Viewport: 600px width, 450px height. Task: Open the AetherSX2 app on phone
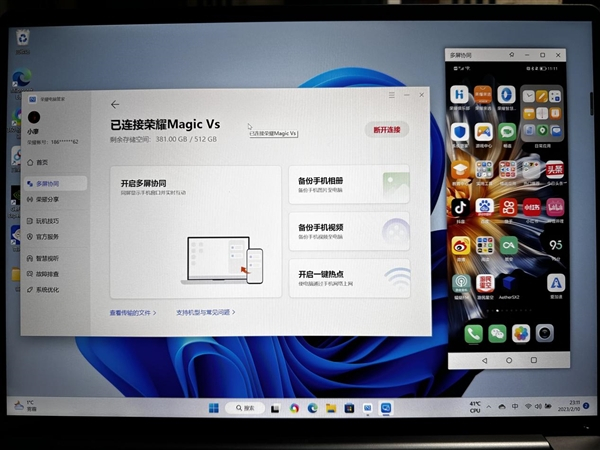coord(509,286)
